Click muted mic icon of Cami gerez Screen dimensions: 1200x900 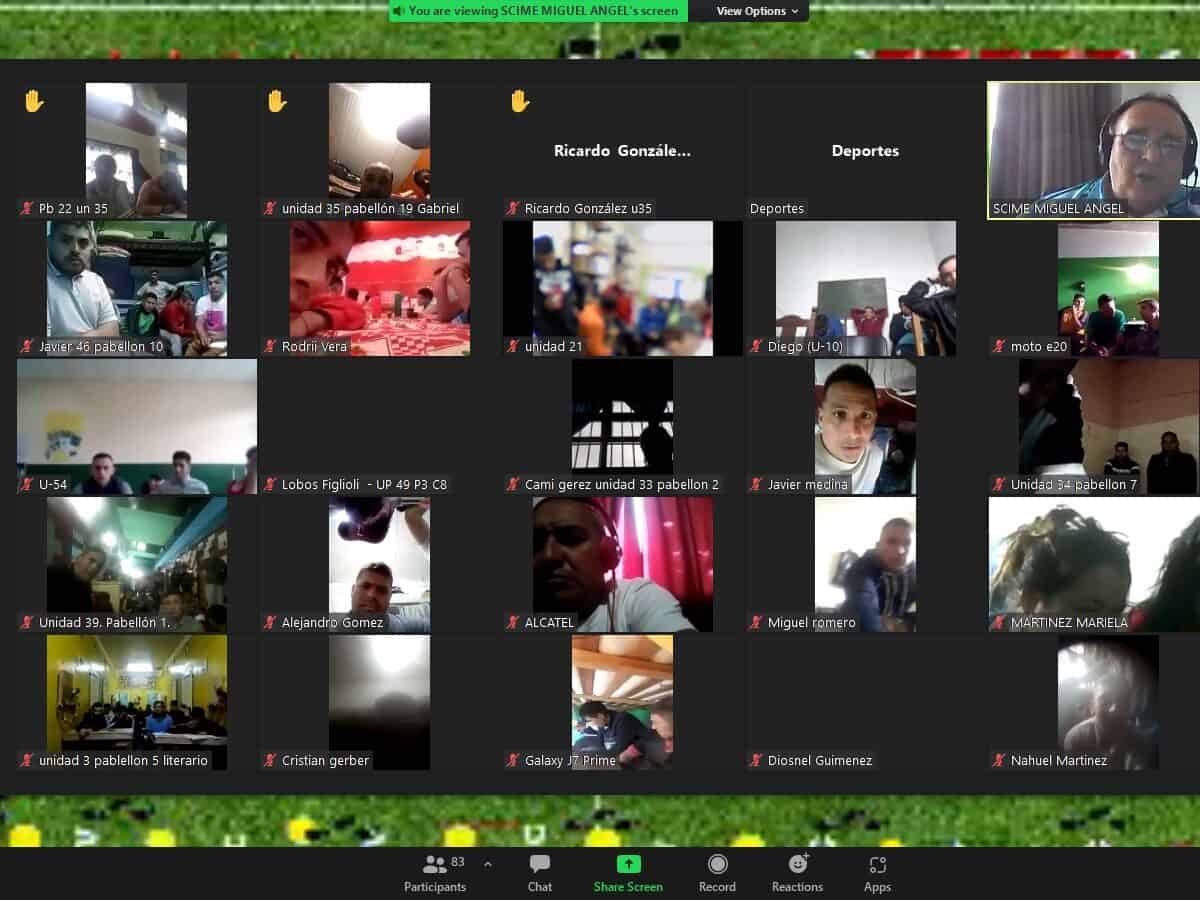513,485
